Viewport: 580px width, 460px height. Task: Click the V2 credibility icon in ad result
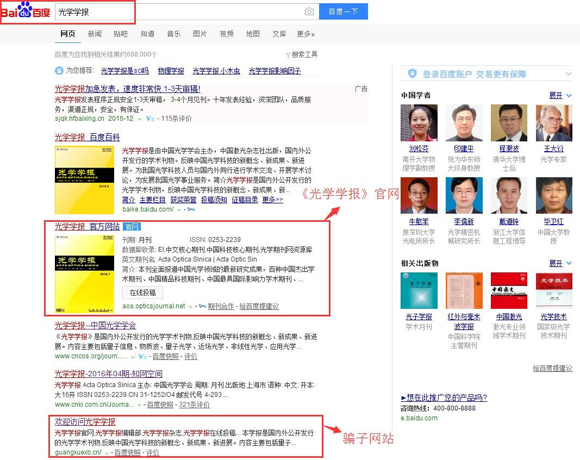pos(150,119)
